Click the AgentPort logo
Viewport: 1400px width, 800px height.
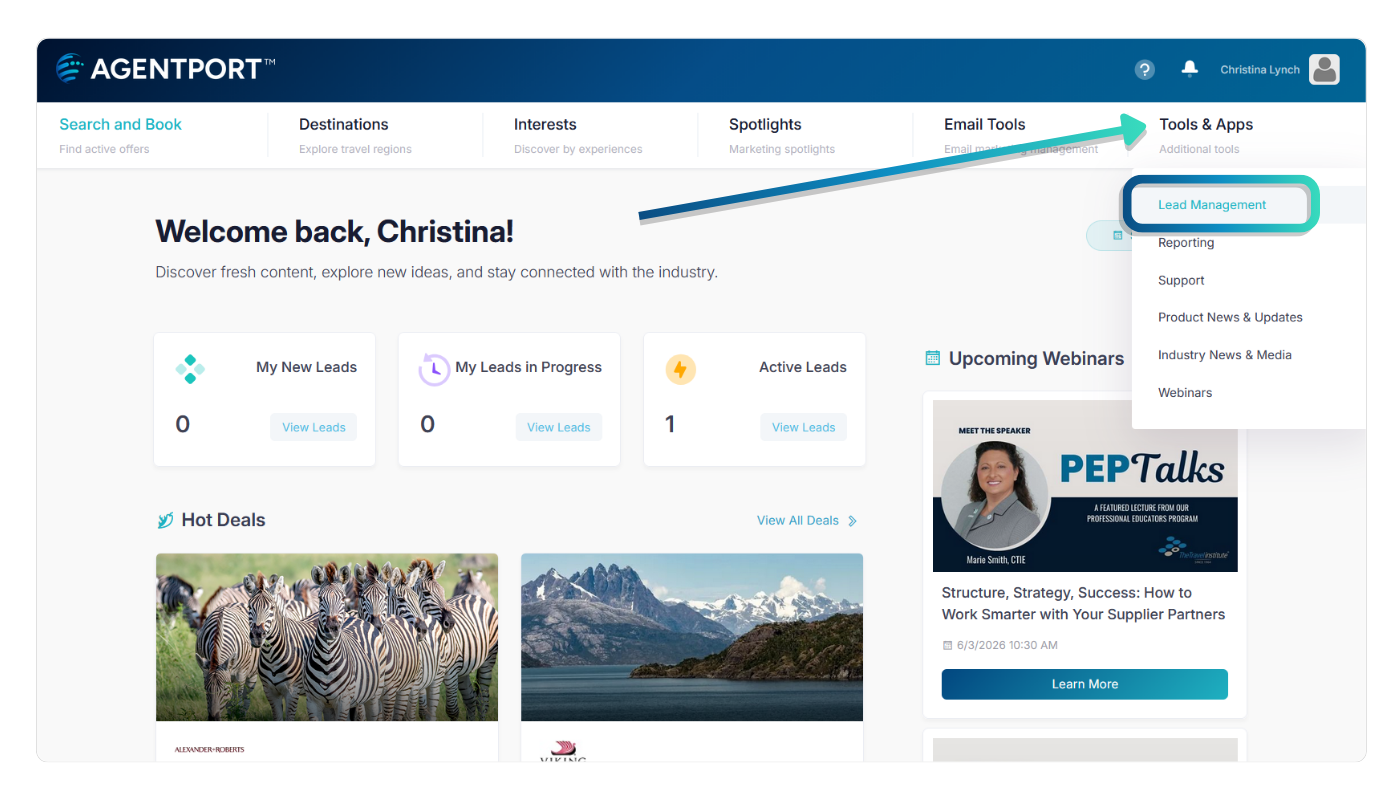[x=166, y=68]
